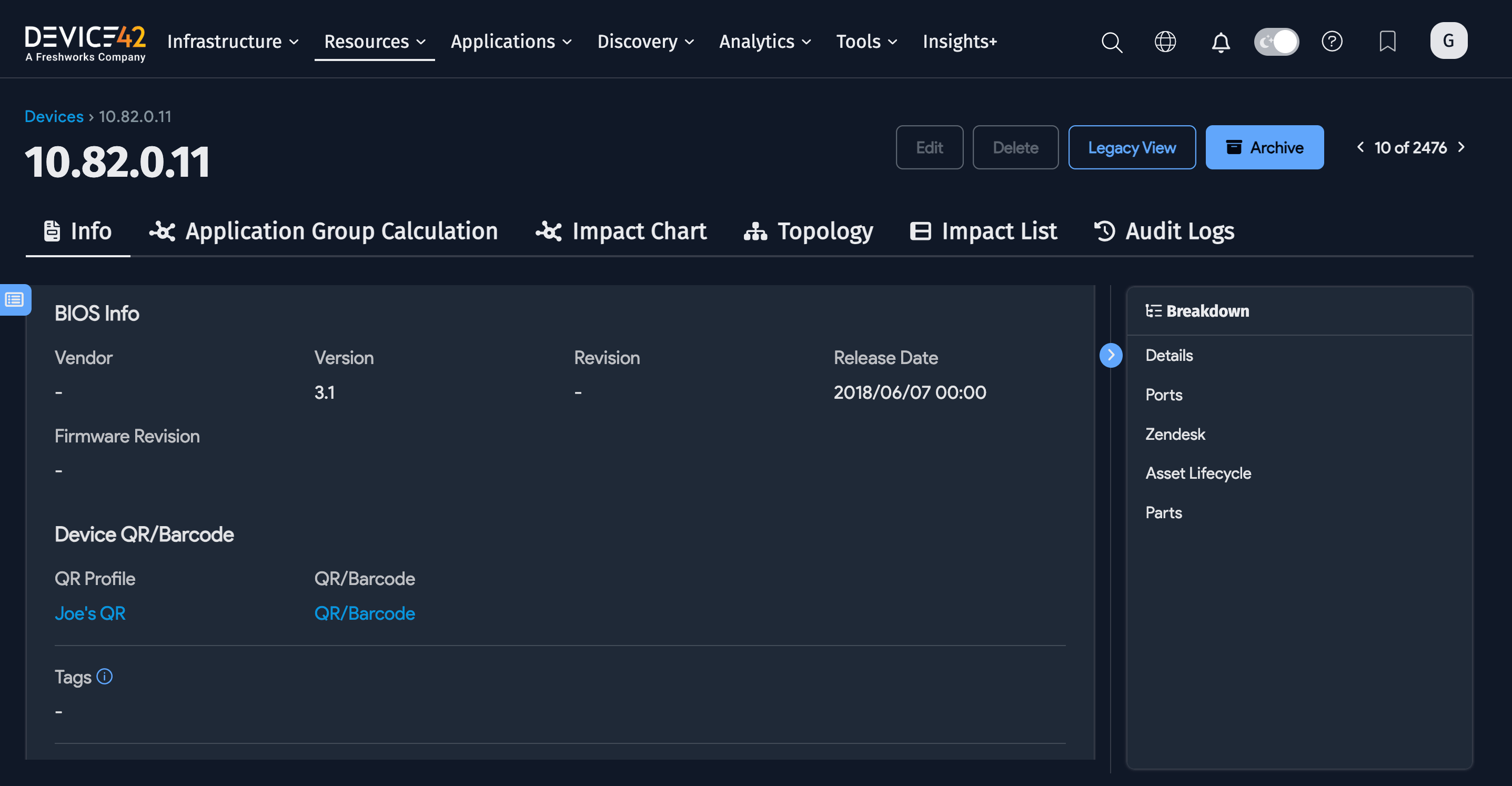
Task: Open the search magnifier icon
Action: point(1111,42)
